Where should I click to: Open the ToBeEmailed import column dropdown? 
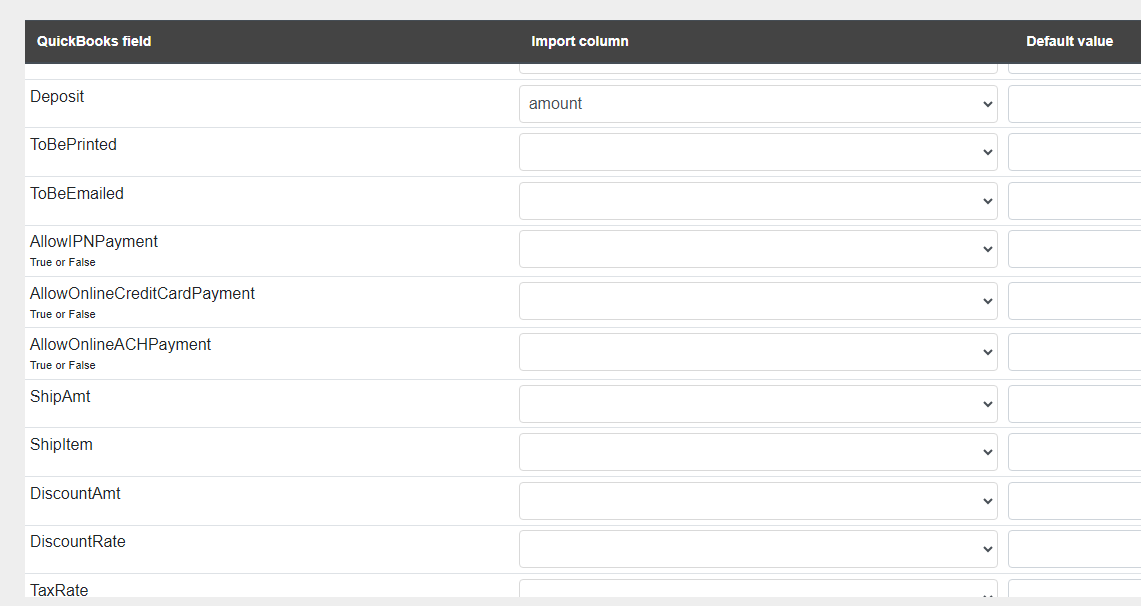click(758, 201)
